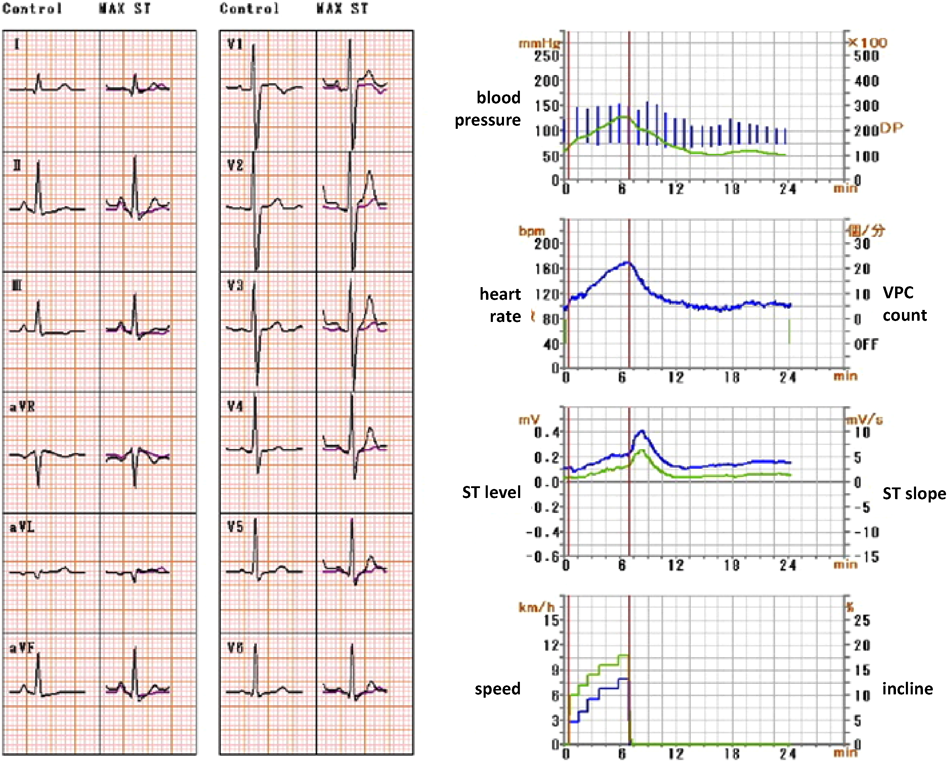
Task: Select the speed label
Action: point(500,689)
